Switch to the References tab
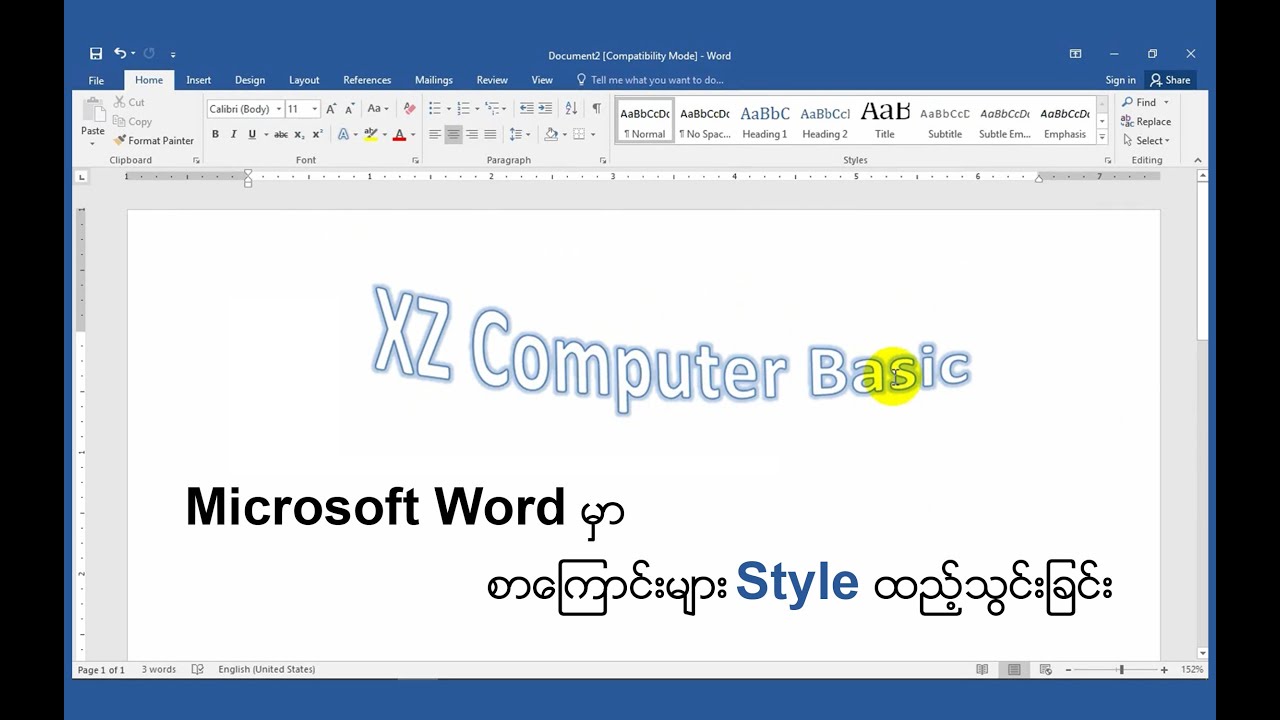Image resolution: width=1280 pixels, height=720 pixels. pos(367,80)
